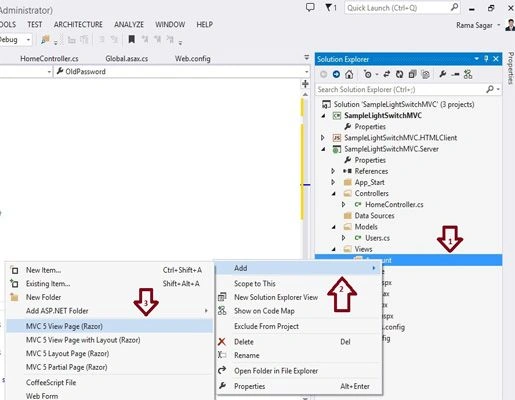Click the Quick Launch search icon
Image resolution: width=515 pixels, height=400 pixels.
pyautogui.click(x=454, y=7)
